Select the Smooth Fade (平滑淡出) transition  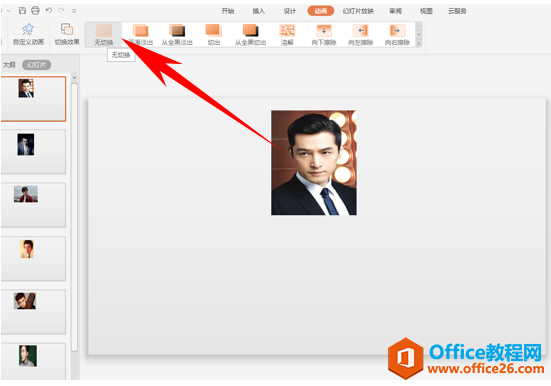[x=141, y=35]
